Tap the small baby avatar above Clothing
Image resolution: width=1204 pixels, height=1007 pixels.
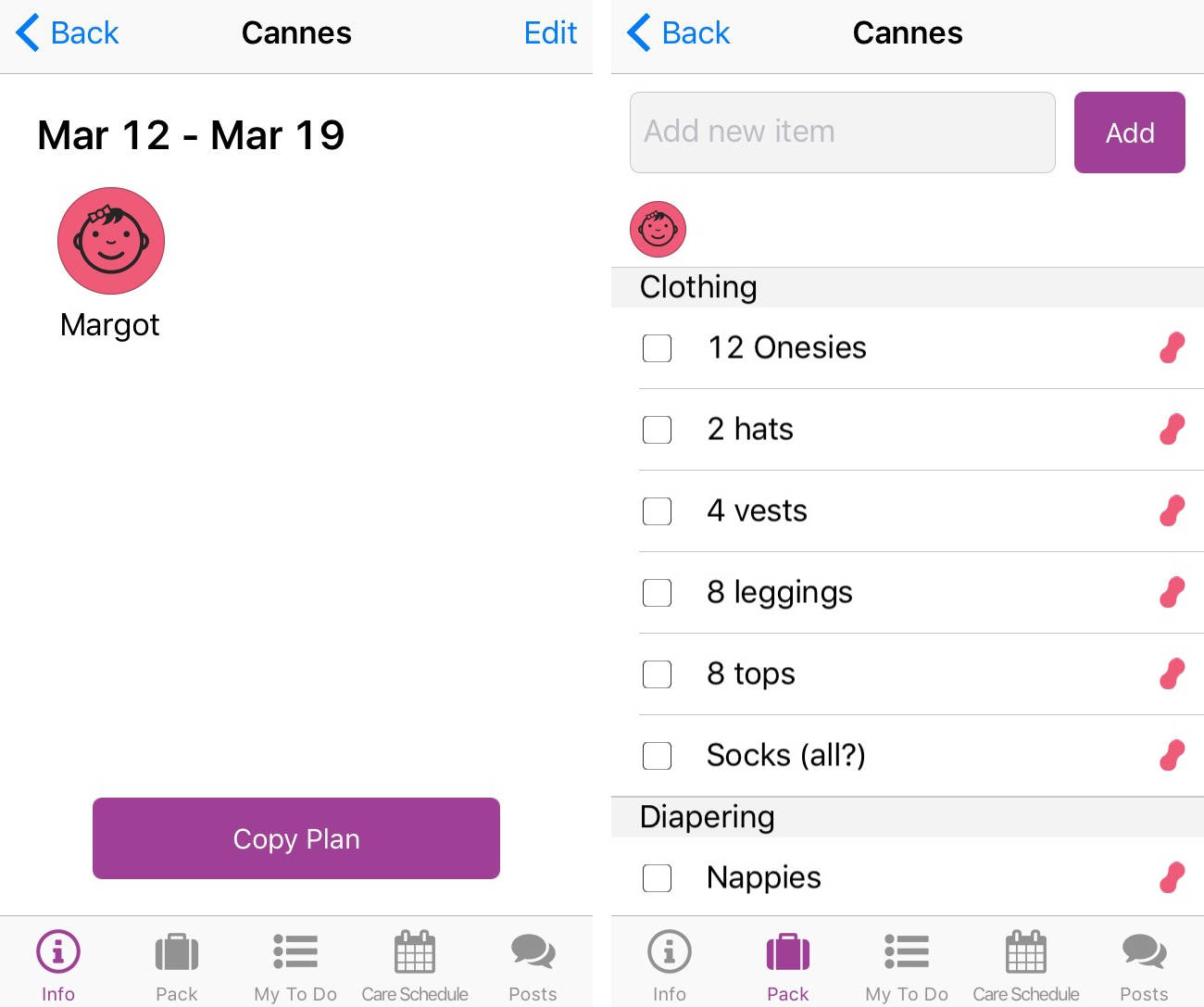pyautogui.click(x=658, y=229)
